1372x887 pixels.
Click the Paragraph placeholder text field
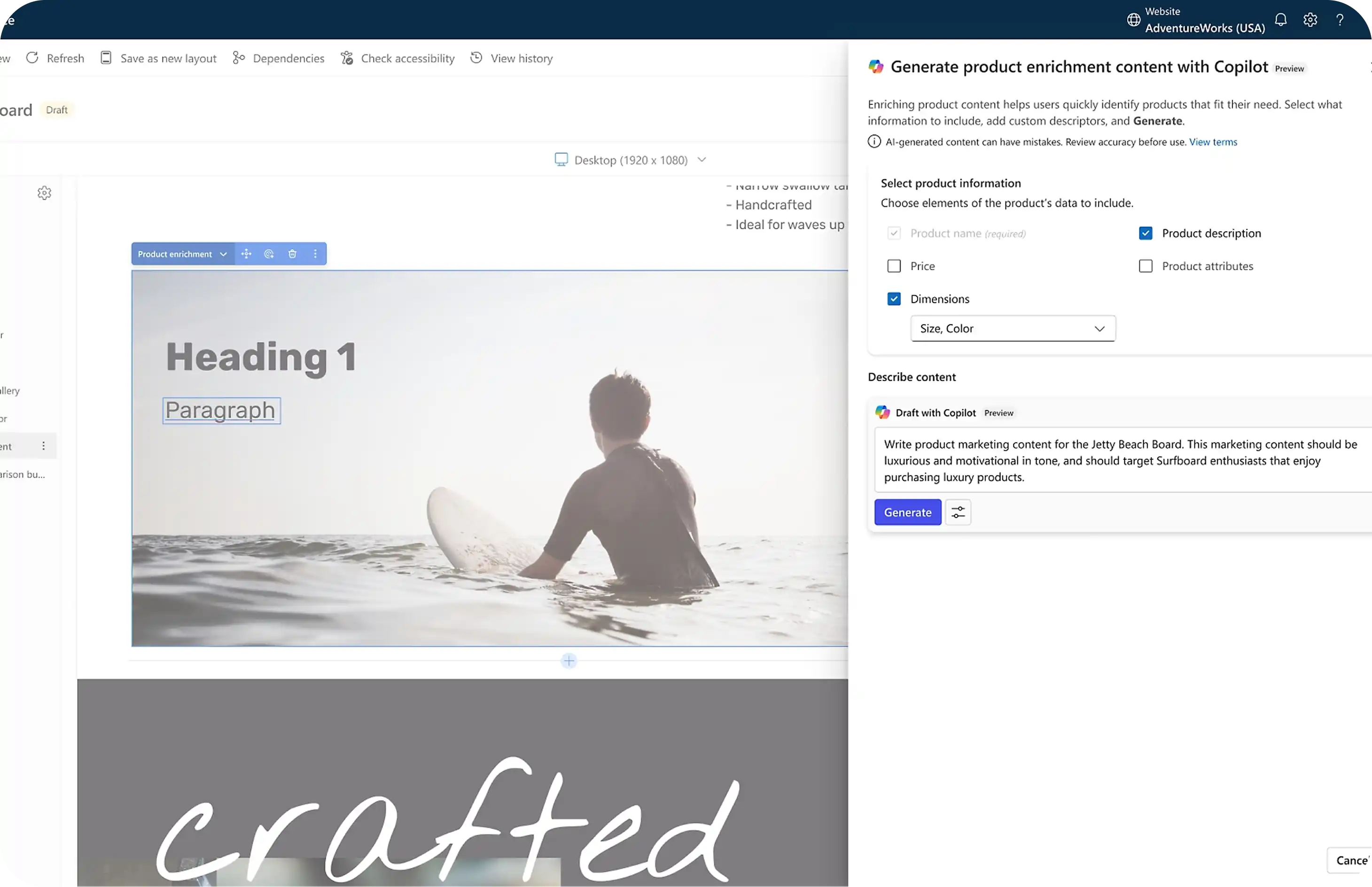click(221, 410)
